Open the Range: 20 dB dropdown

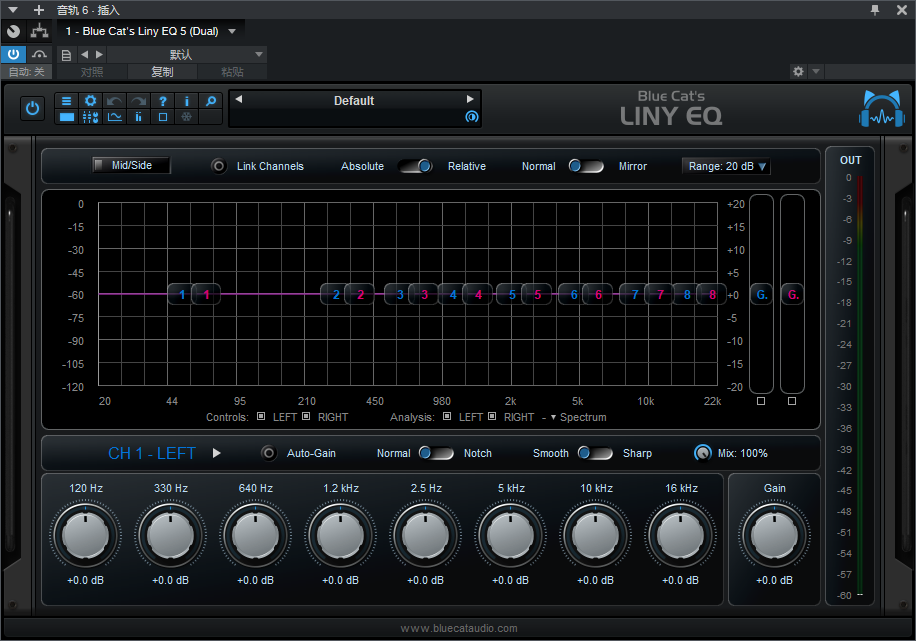(x=726, y=167)
